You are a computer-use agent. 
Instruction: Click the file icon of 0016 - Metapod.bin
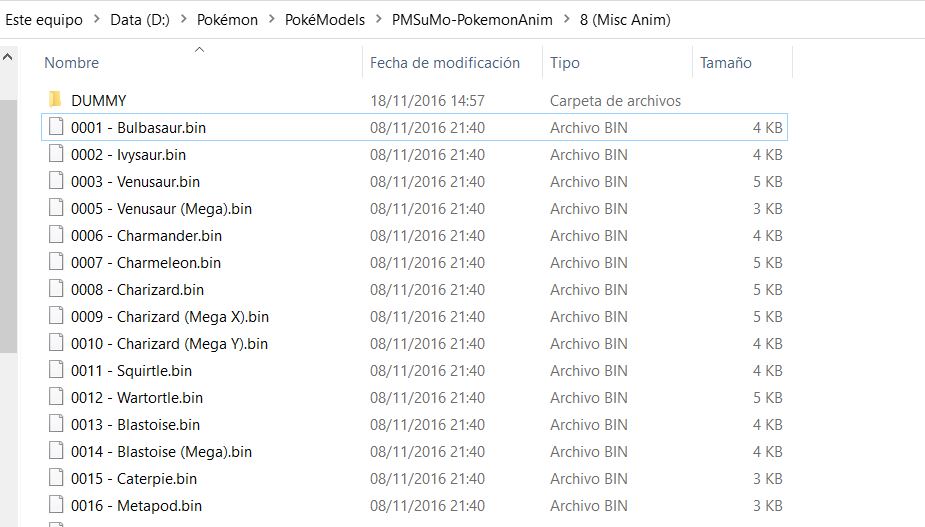[56, 505]
